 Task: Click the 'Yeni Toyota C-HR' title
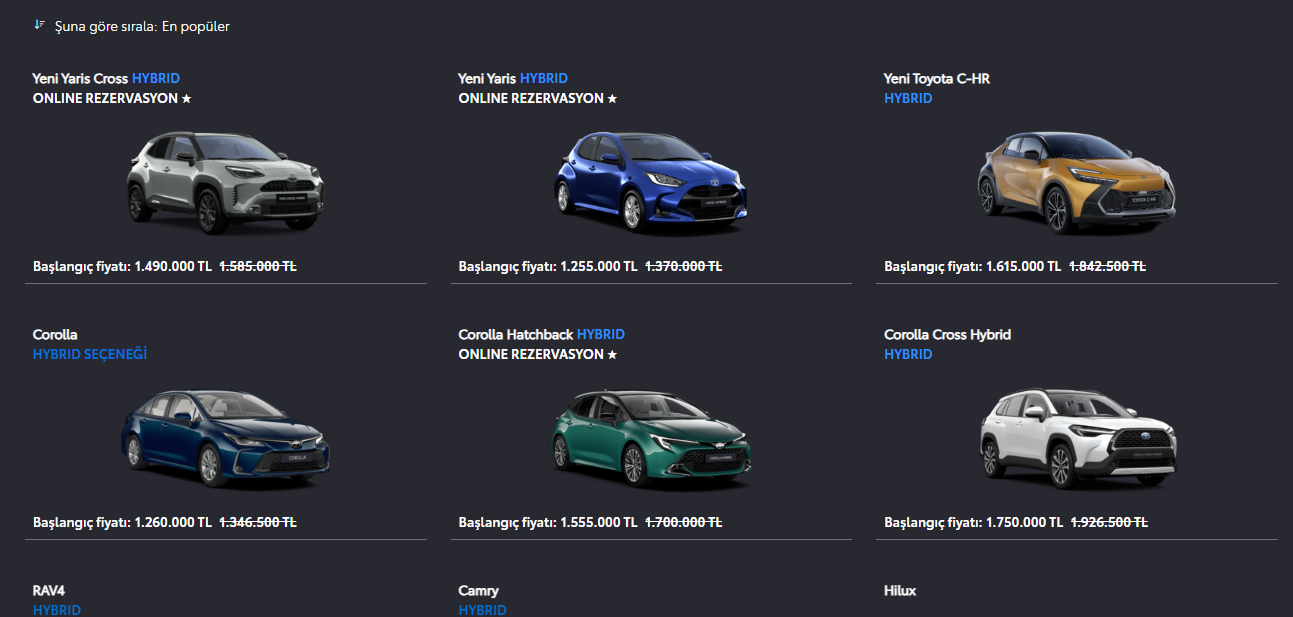(937, 78)
